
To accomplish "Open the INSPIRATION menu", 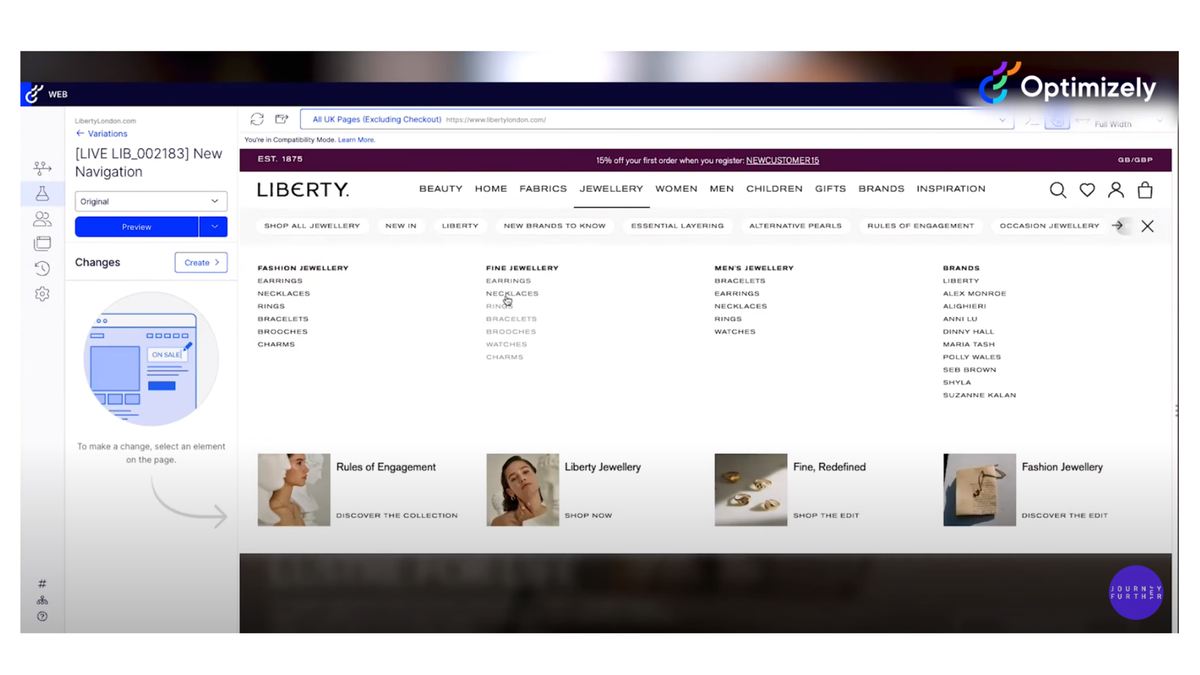I will click(x=951, y=189).
